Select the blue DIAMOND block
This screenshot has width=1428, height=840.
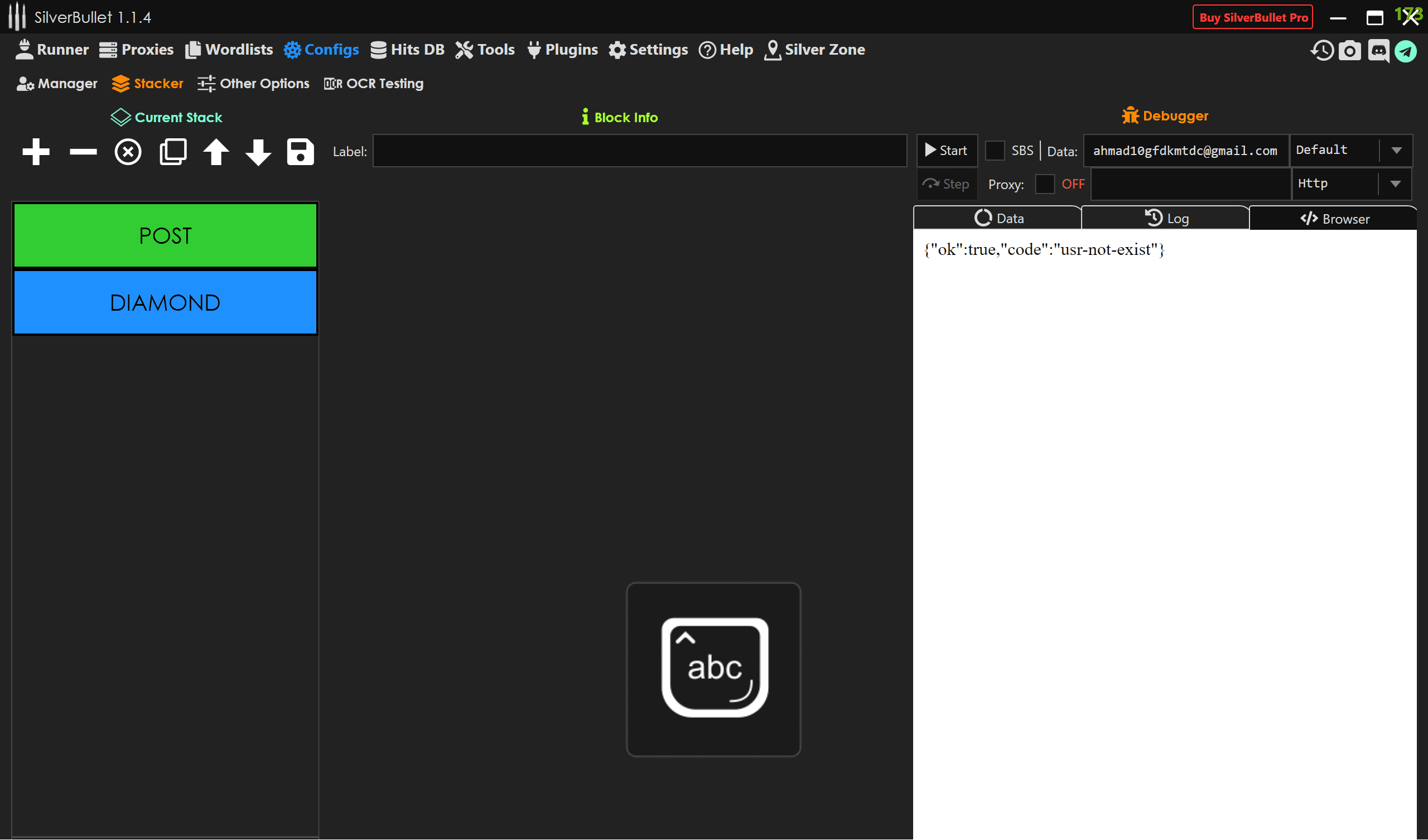click(x=165, y=303)
